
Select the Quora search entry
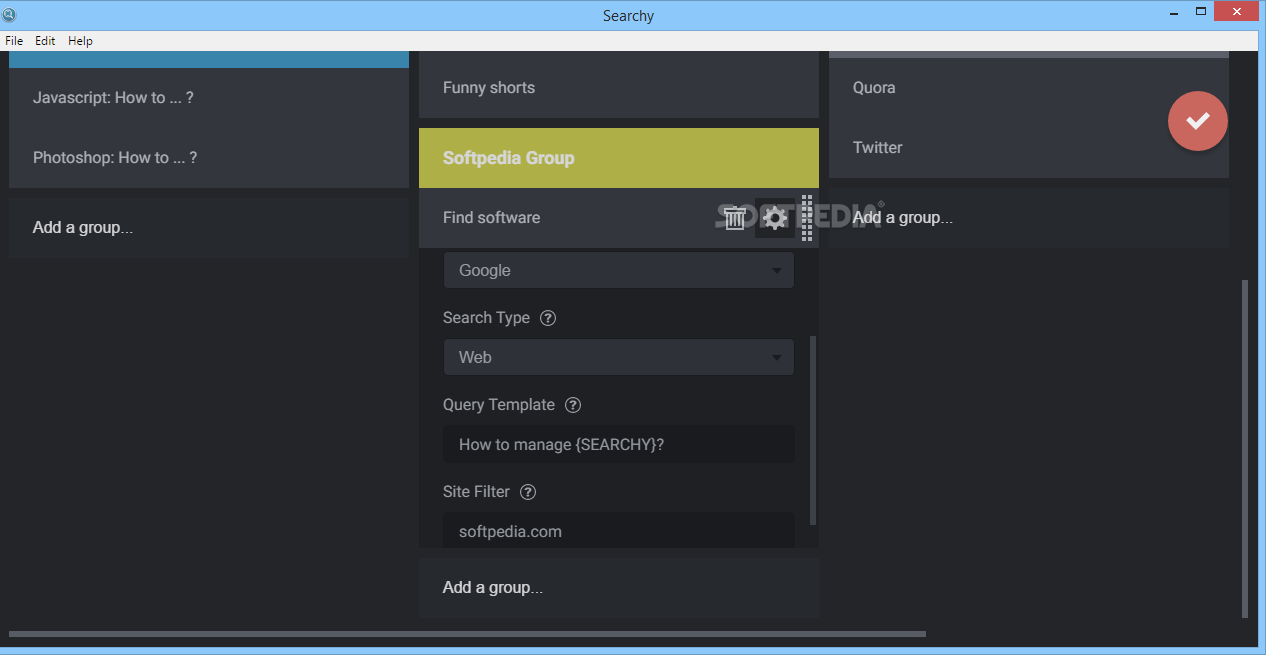click(x=1029, y=88)
